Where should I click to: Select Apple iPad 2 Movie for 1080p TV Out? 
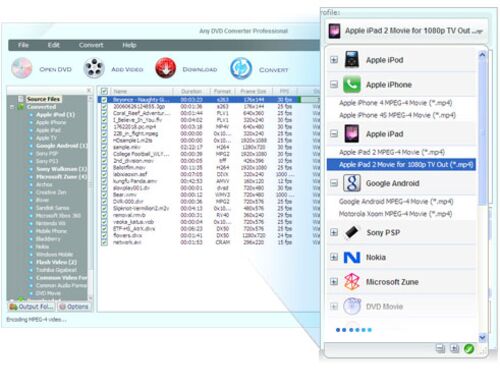click(x=401, y=165)
